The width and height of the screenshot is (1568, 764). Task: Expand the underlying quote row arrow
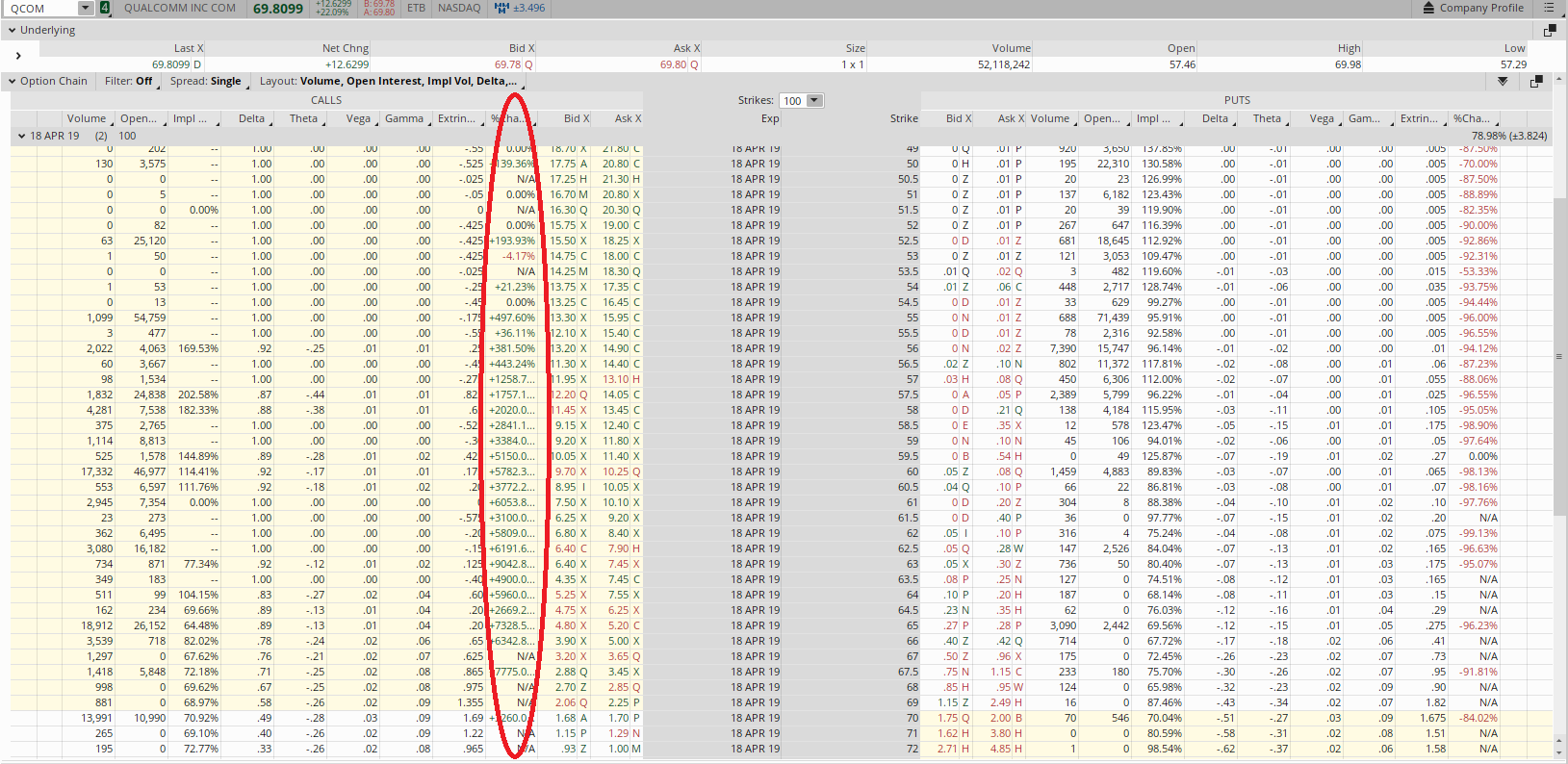tap(18, 56)
